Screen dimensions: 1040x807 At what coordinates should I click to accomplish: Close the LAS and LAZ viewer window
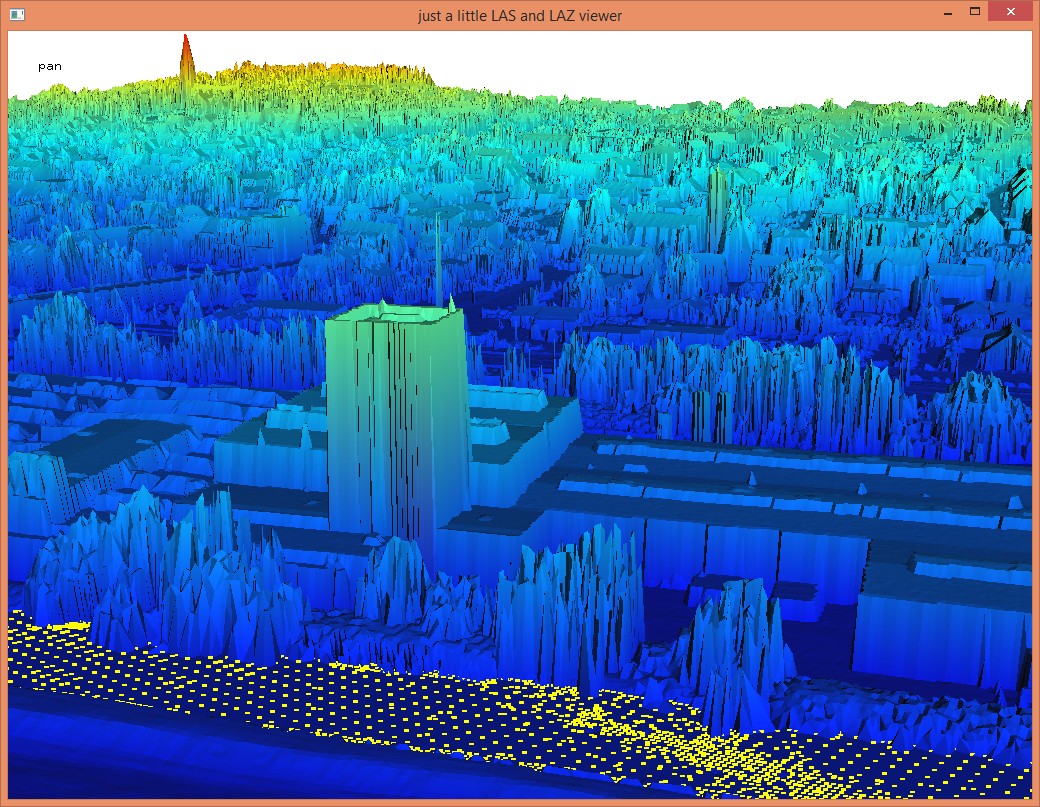(x=1010, y=13)
